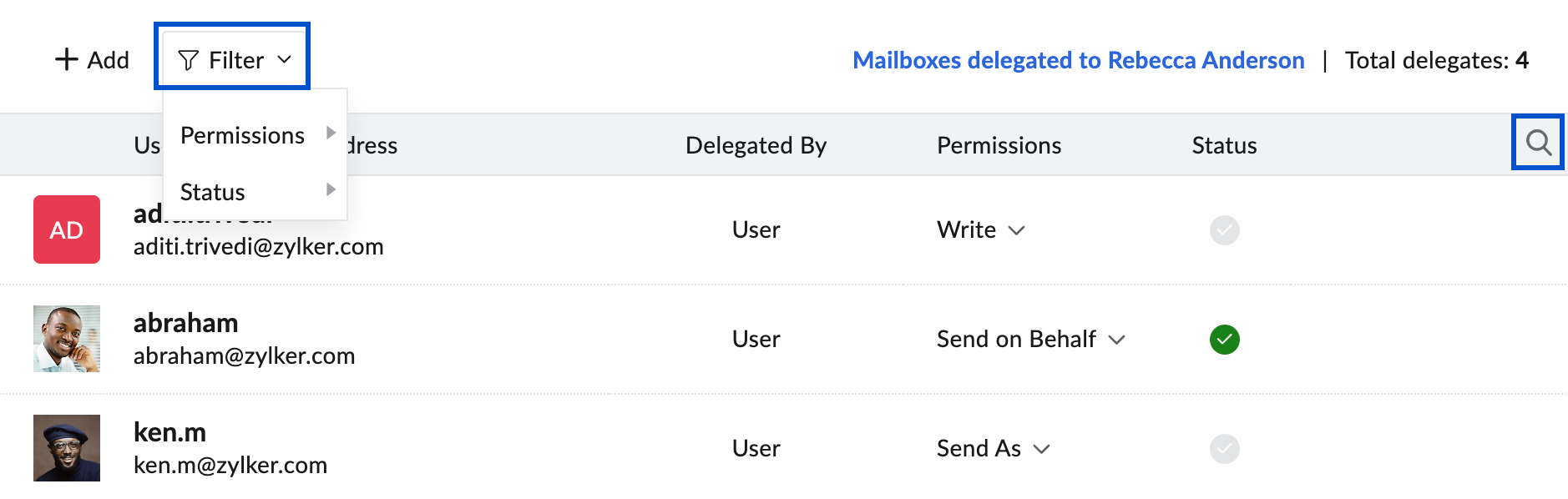
Task: Open the Filter dropdown chevron
Action: (284, 60)
